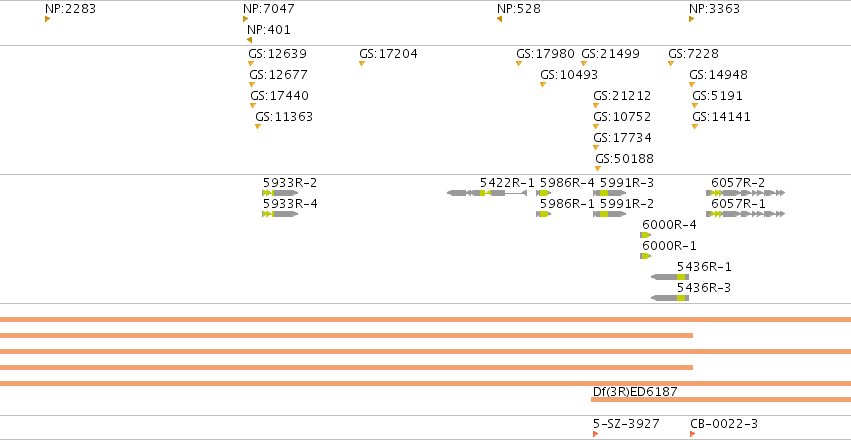Click the NP:7047 insertion triangle marker
The image size is (851, 440).
click(245, 19)
